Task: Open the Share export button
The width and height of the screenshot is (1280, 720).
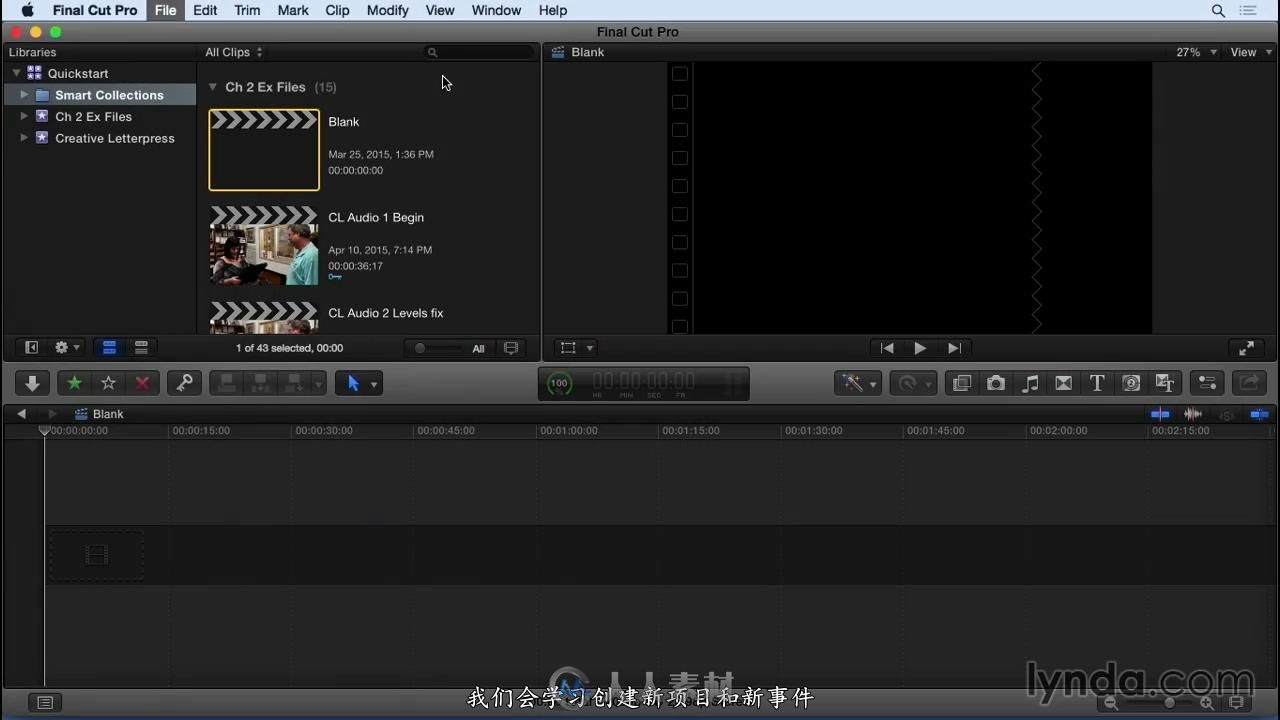Action: 1248,383
